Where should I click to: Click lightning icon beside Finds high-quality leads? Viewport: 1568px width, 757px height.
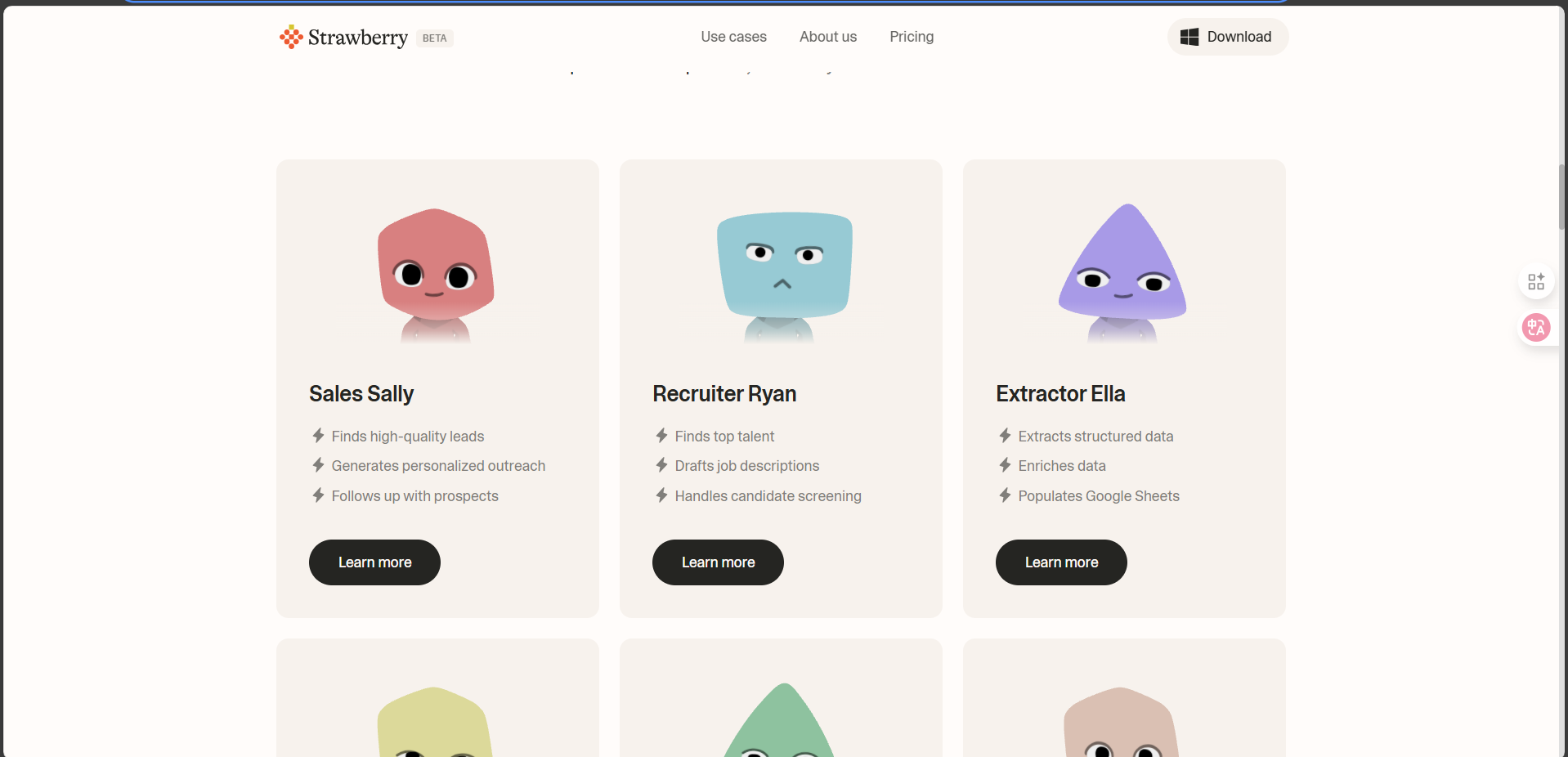[x=319, y=436]
